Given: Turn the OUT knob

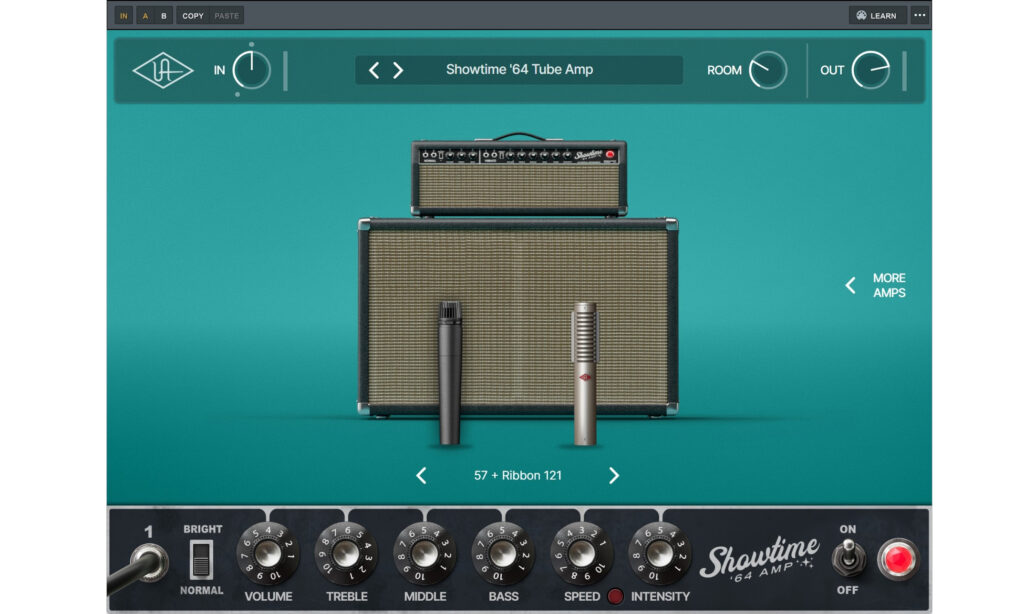Looking at the screenshot, I should click(x=871, y=70).
